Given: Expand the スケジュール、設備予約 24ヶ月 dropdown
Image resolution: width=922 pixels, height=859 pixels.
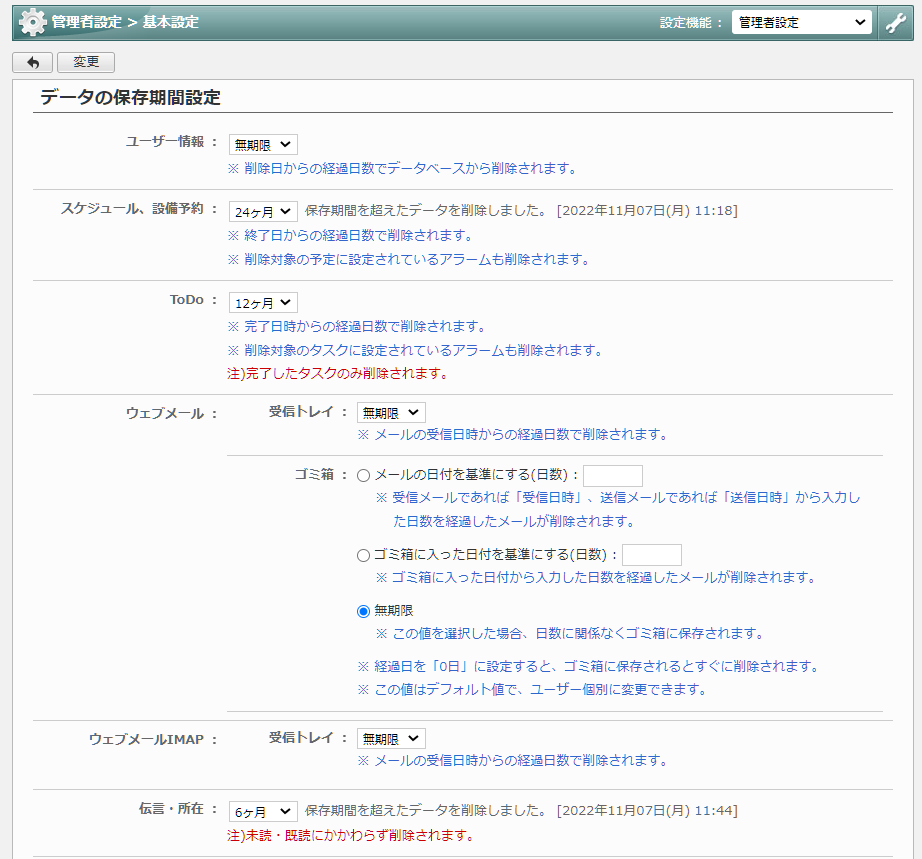Looking at the screenshot, I should [263, 211].
